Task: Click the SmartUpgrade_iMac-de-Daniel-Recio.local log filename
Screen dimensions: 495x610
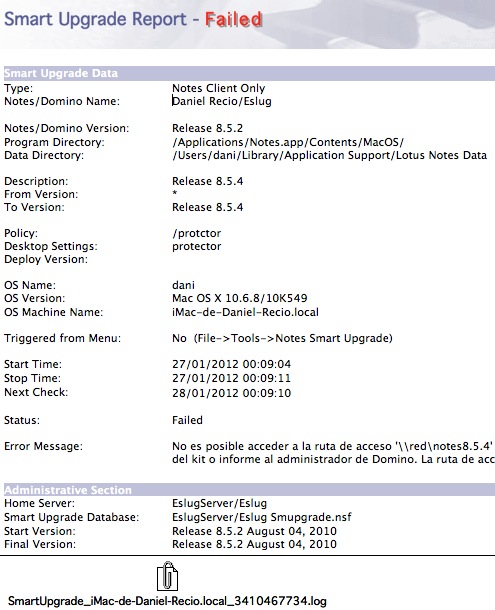Action: tap(167, 601)
